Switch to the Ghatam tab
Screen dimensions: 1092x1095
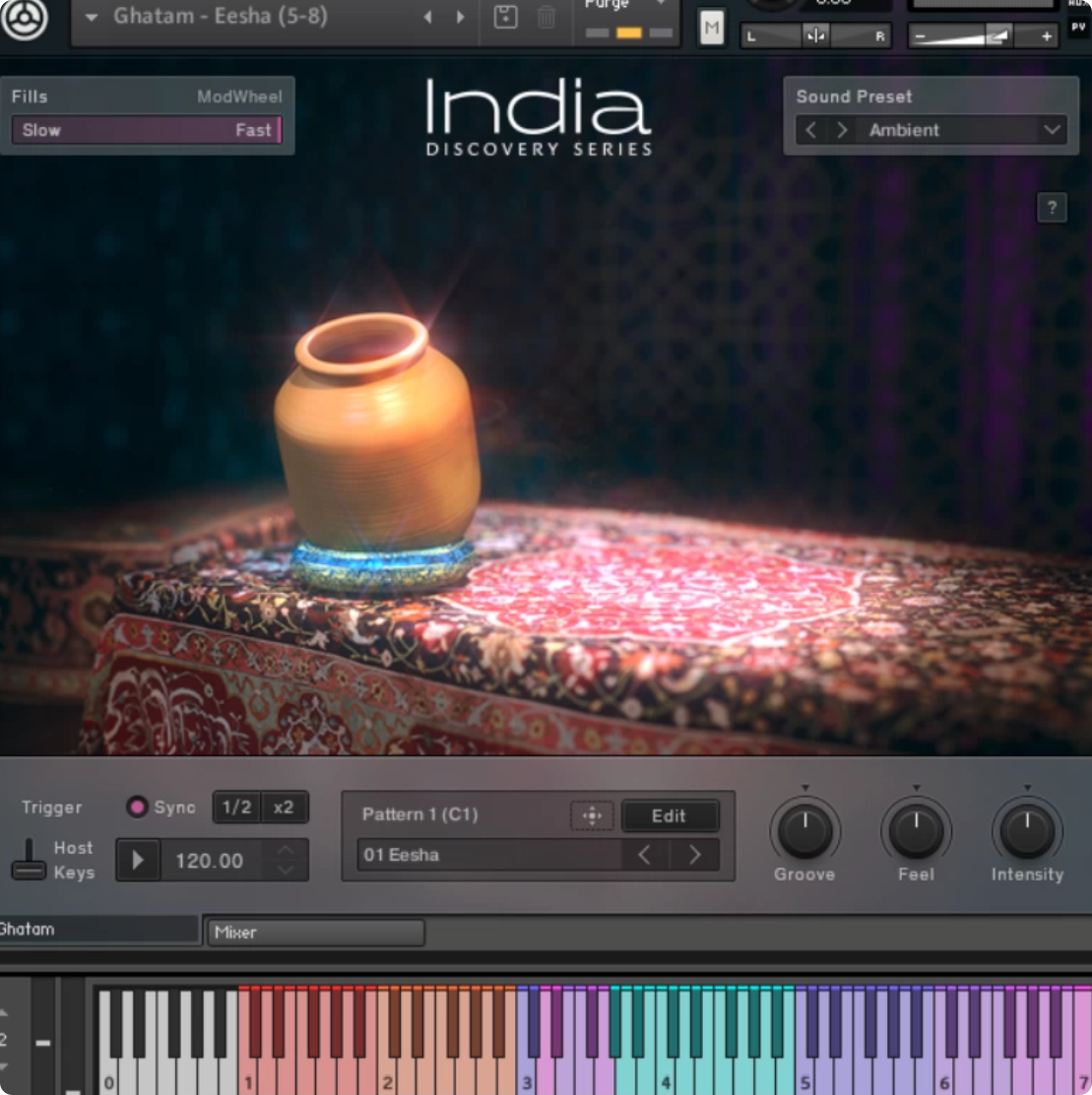[99, 930]
